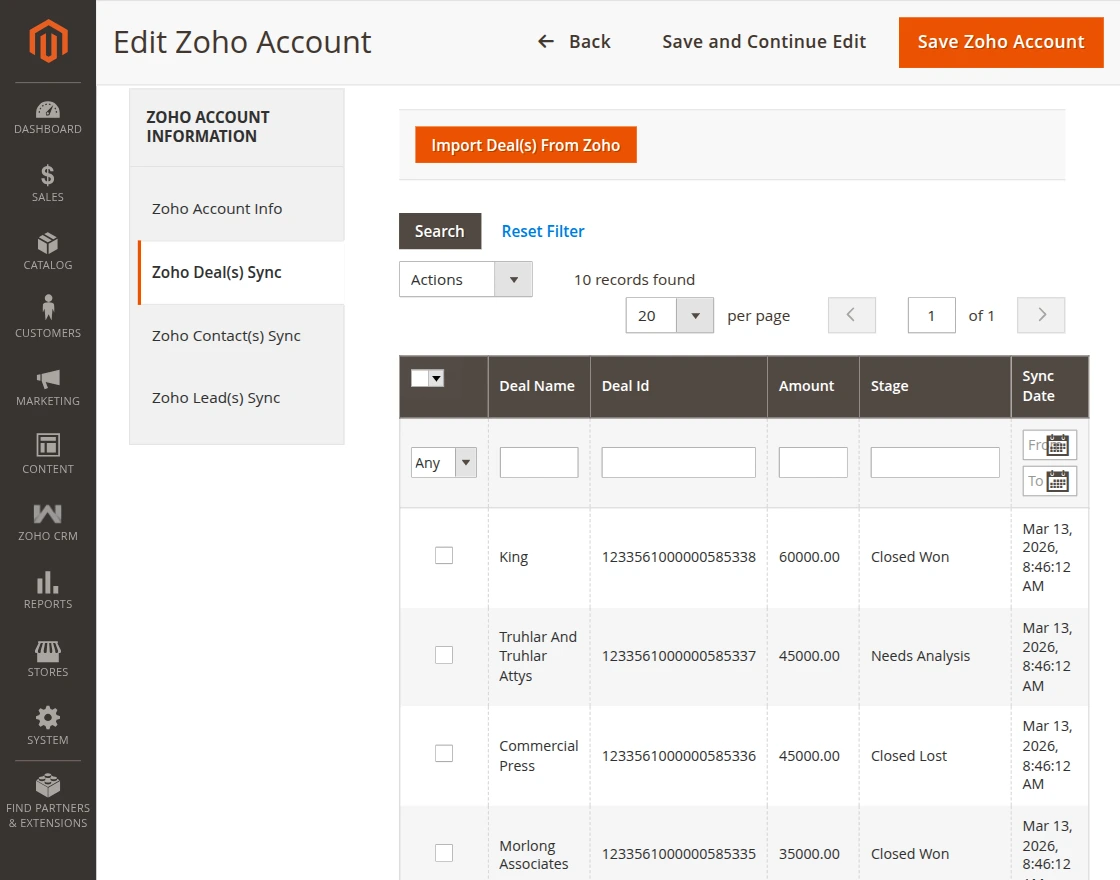Open the Sync Date To calendar picker
Screen dimensions: 1120x880
click(1057, 481)
